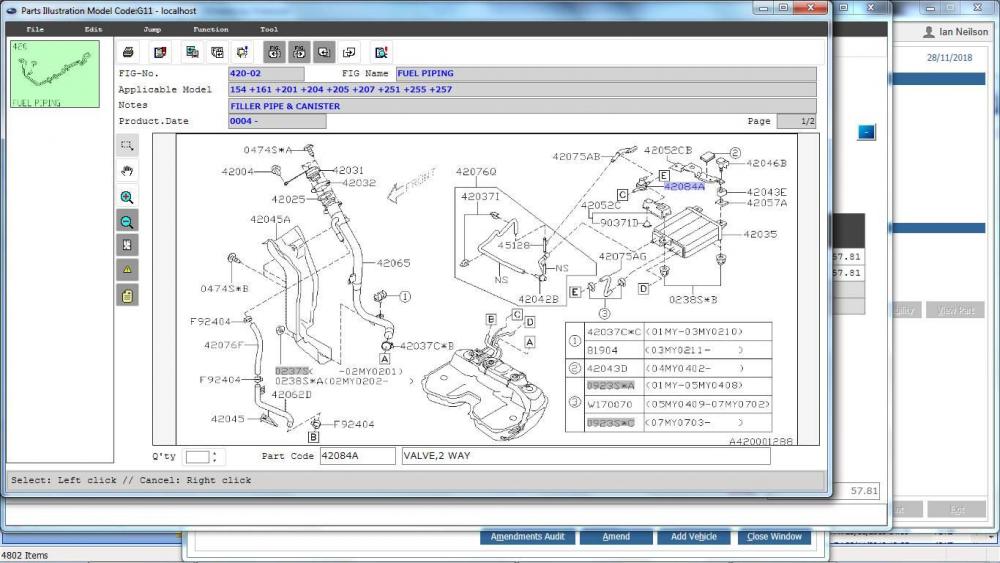Open the Edit menu

pyautogui.click(x=93, y=29)
